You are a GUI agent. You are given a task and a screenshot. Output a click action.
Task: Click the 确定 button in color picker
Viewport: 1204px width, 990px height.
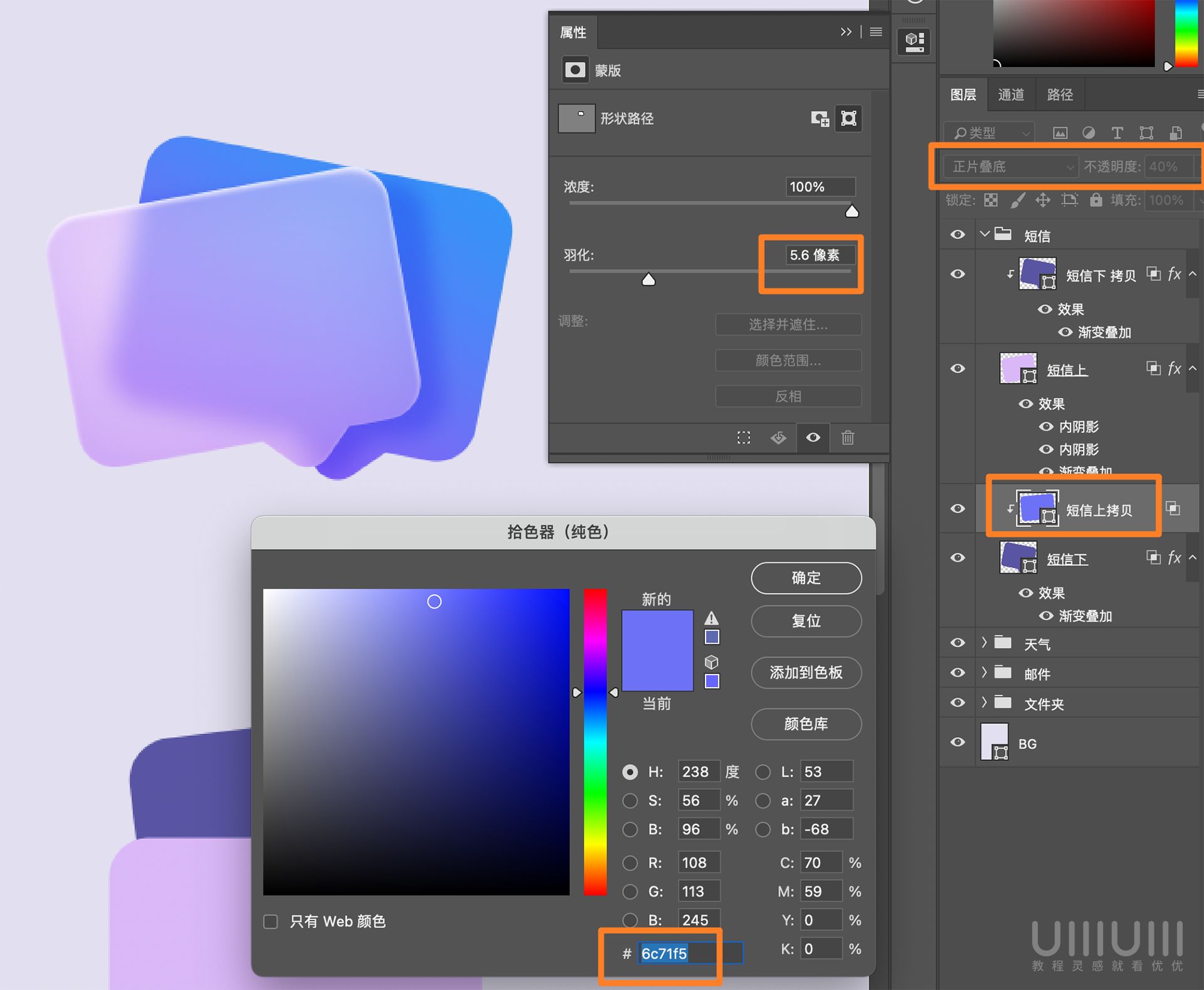[x=806, y=578]
